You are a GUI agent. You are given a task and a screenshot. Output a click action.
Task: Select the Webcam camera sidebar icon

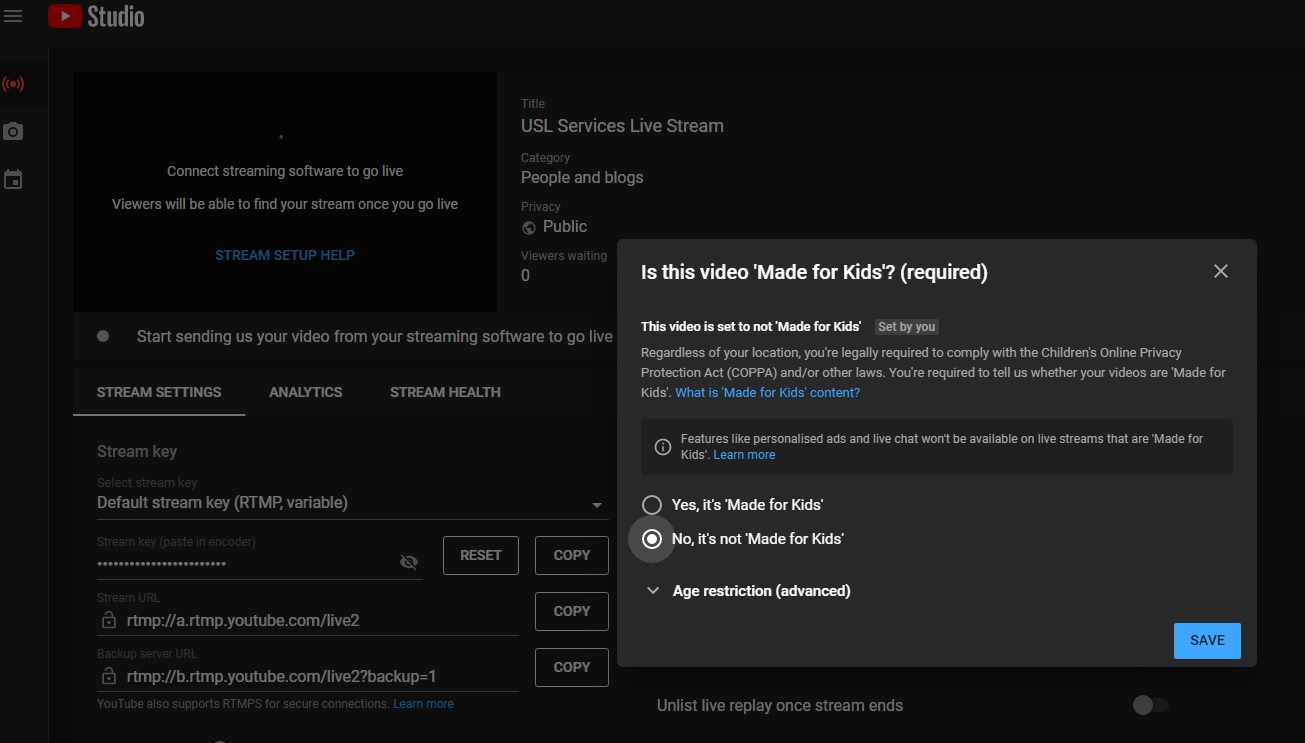(x=13, y=132)
